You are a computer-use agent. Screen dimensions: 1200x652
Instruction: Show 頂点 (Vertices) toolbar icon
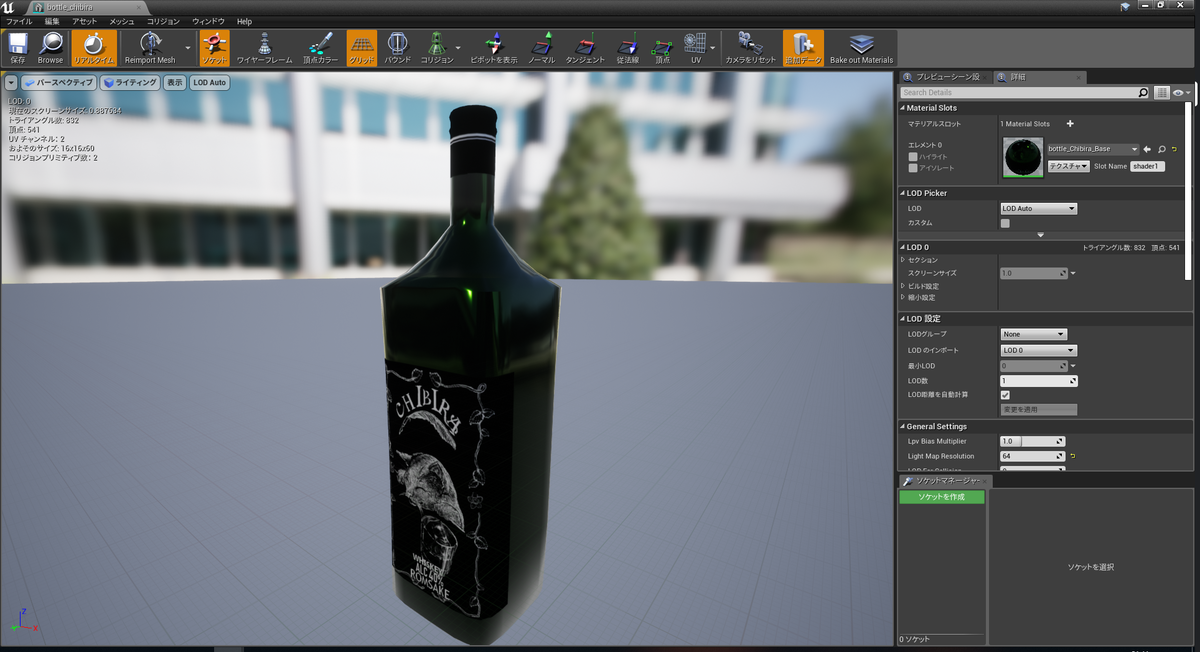click(662, 47)
